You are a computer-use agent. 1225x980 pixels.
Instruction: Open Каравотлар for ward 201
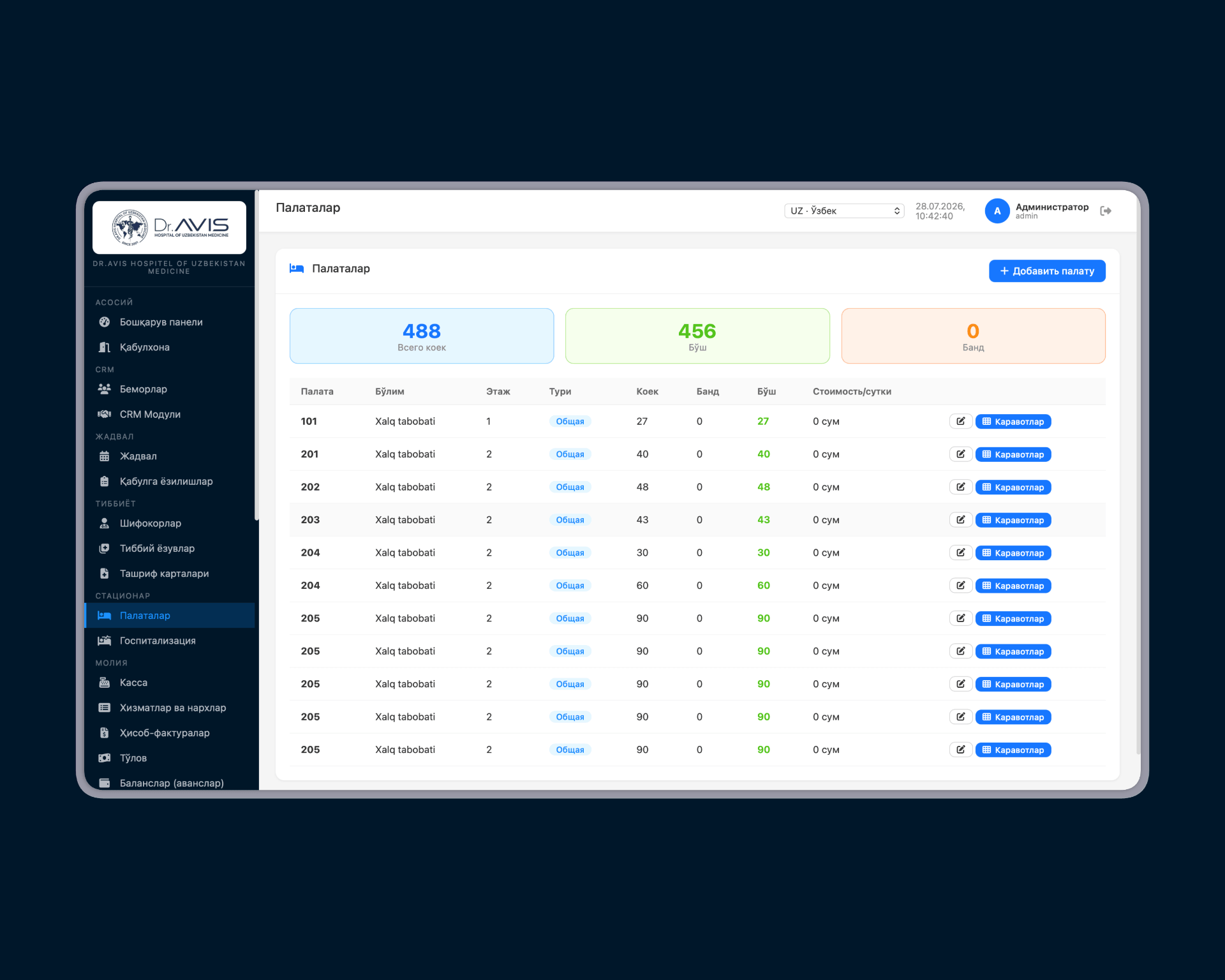1013,454
